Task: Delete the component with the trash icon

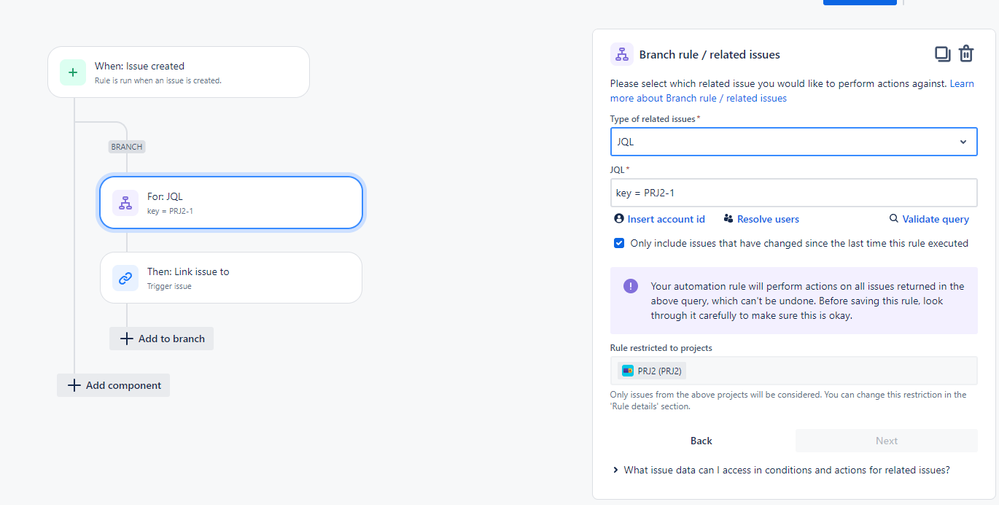Action: (966, 54)
